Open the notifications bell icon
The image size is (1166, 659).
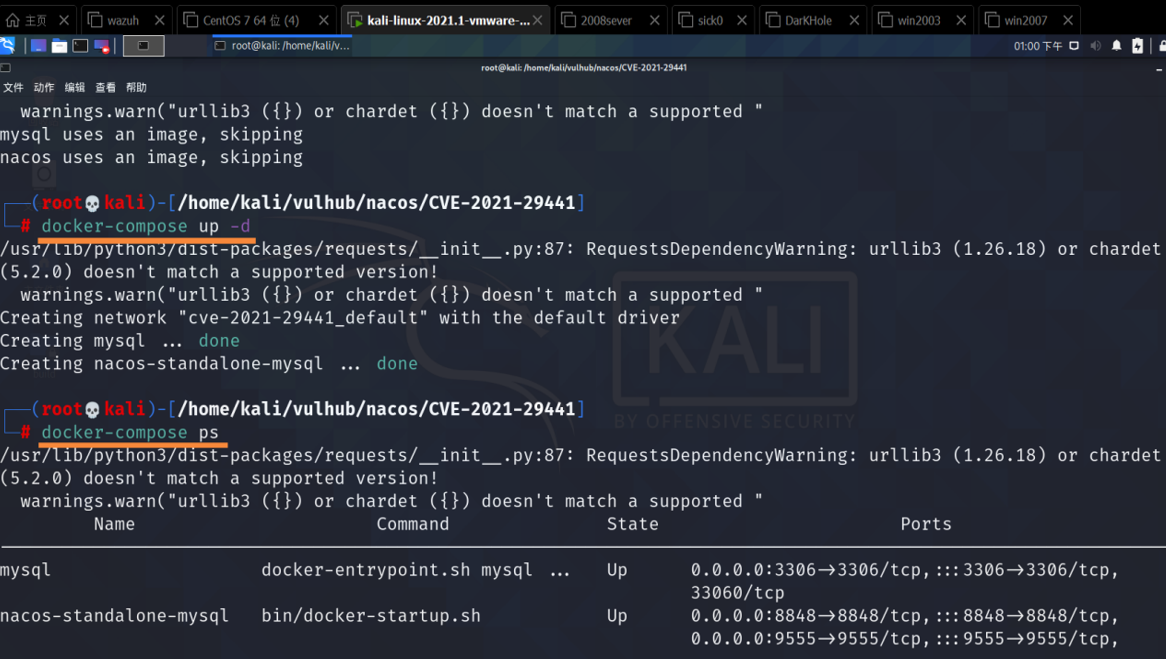(x=1116, y=46)
